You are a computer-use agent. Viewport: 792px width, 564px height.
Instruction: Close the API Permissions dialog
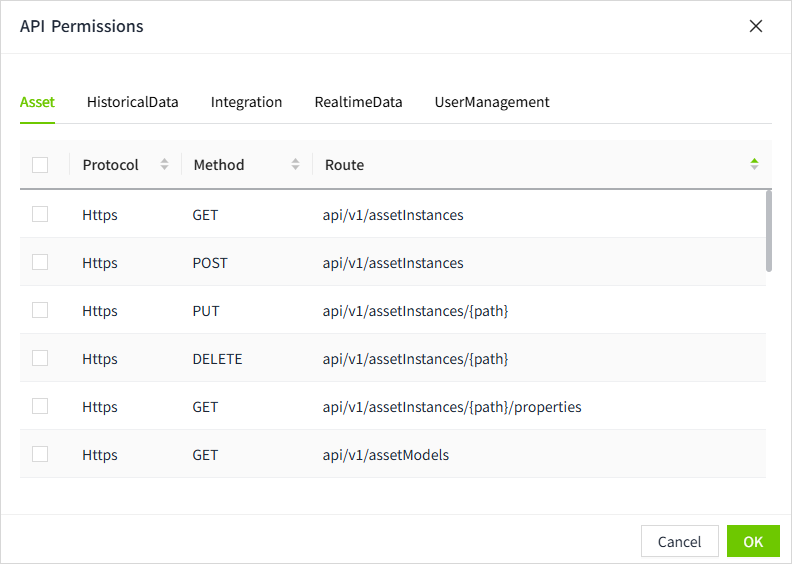point(756,27)
